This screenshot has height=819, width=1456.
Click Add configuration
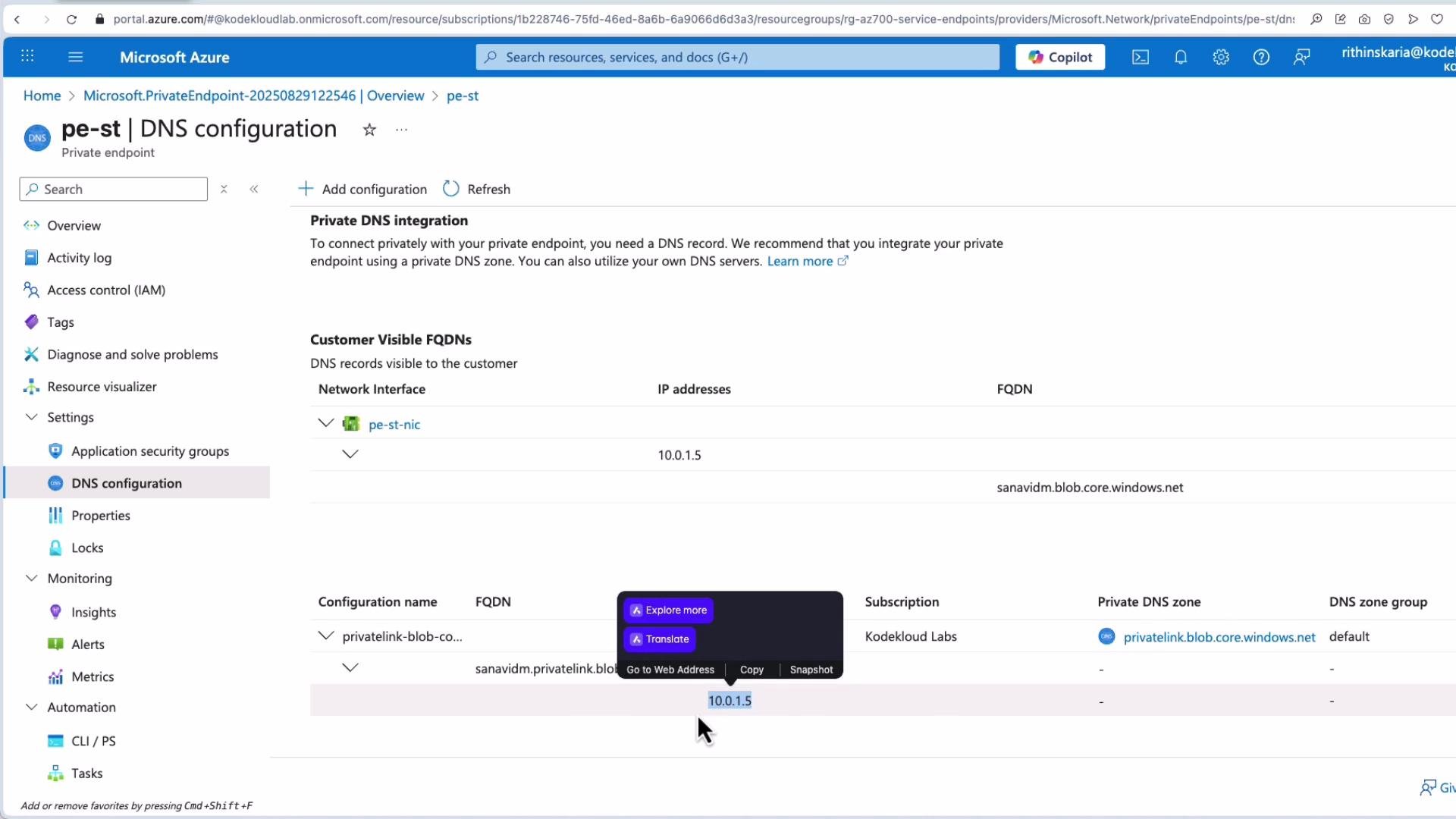[362, 189]
